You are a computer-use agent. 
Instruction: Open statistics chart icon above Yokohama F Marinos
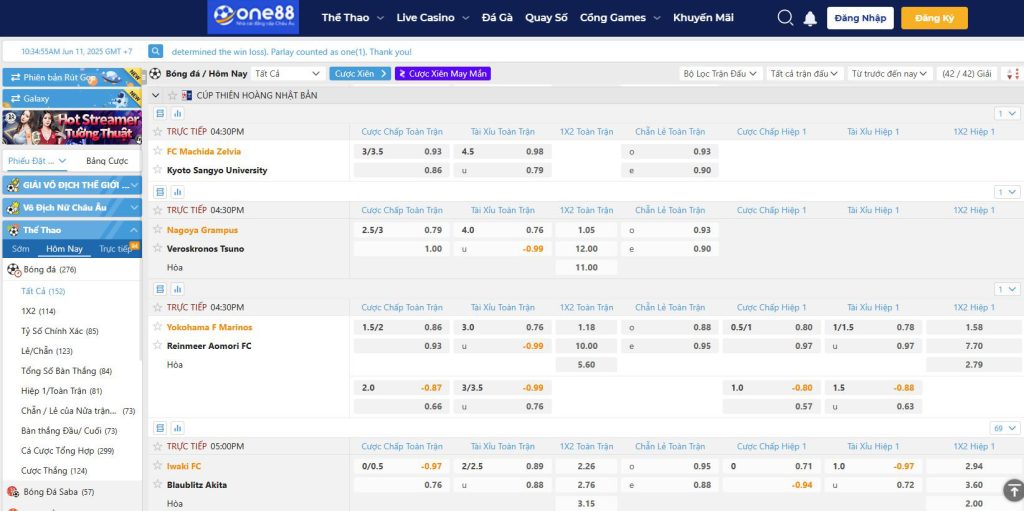tap(177, 289)
